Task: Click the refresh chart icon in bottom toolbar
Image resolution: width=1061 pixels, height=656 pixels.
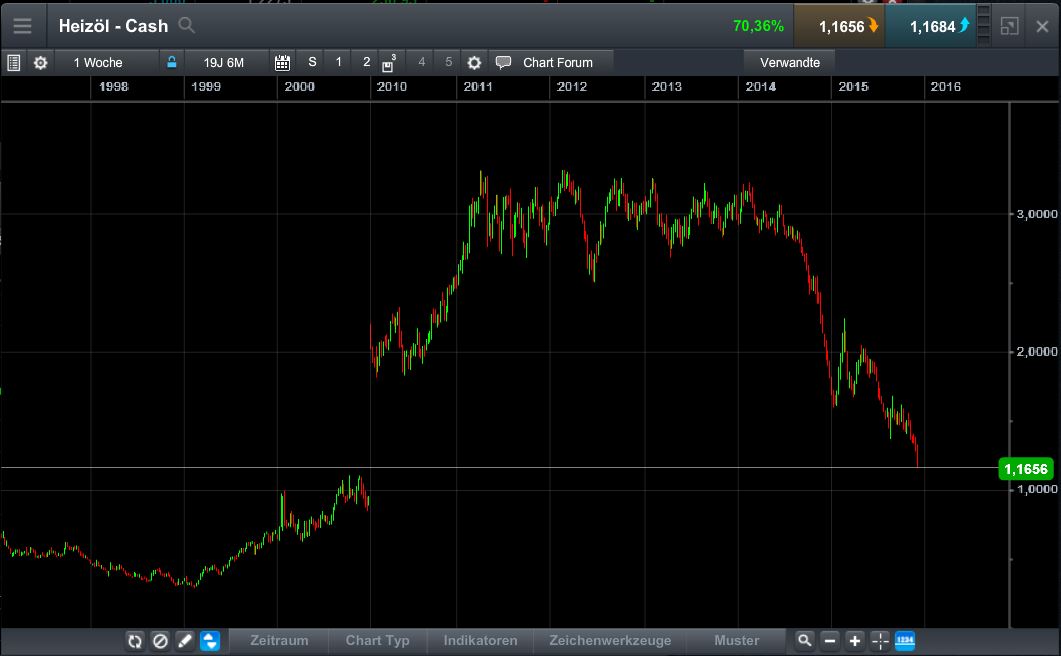Action: pyautogui.click(x=135, y=641)
